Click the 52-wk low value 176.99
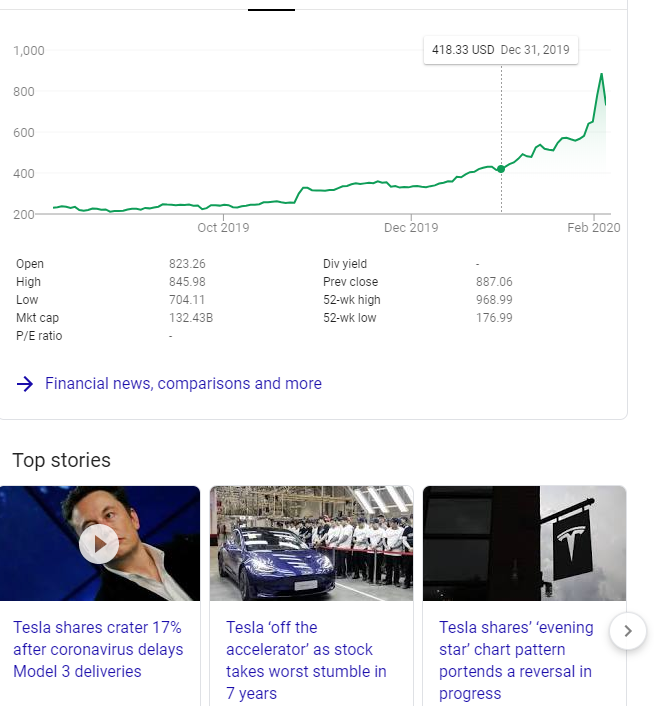 point(494,317)
